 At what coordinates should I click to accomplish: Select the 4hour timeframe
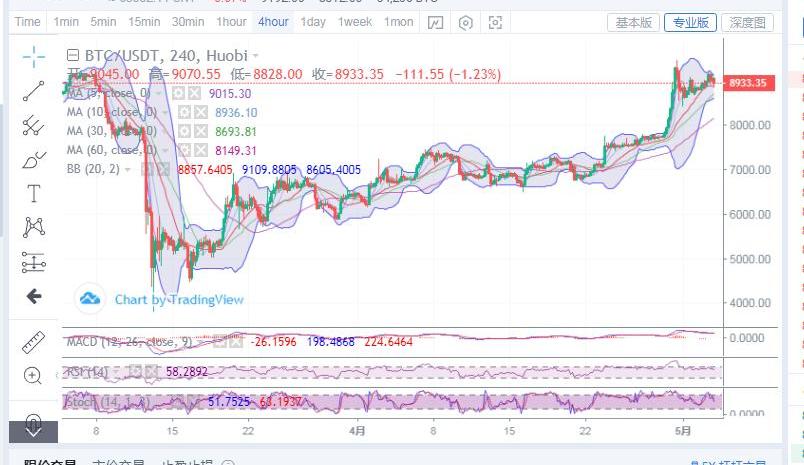coord(273,22)
